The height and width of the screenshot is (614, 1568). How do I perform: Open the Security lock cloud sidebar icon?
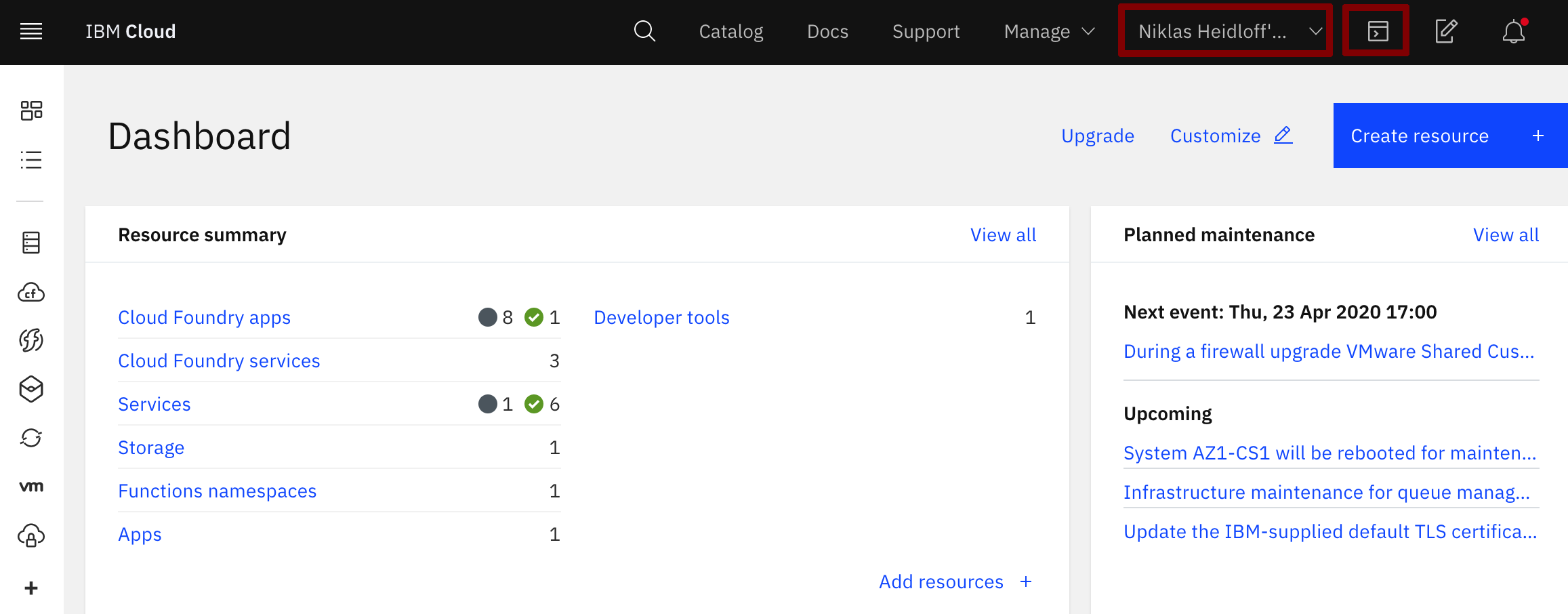(31, 536)
